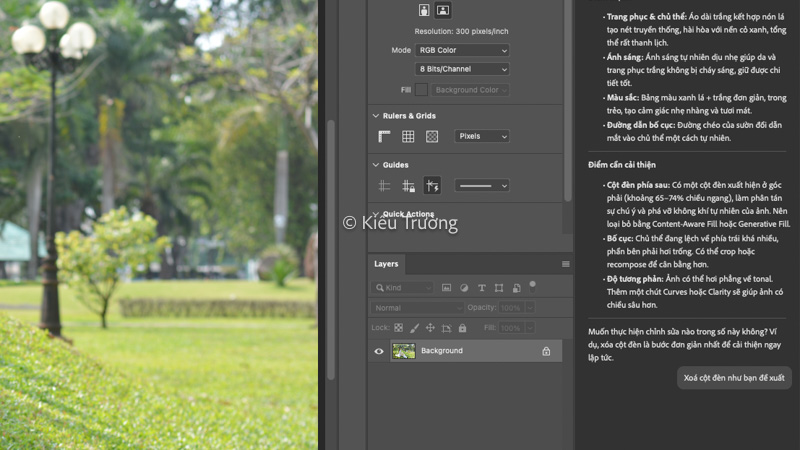Image resolution: width=800 pixels, height=450 pixels.
Task: Toggle the rulers icon
Action: click(x=384, y=136)
